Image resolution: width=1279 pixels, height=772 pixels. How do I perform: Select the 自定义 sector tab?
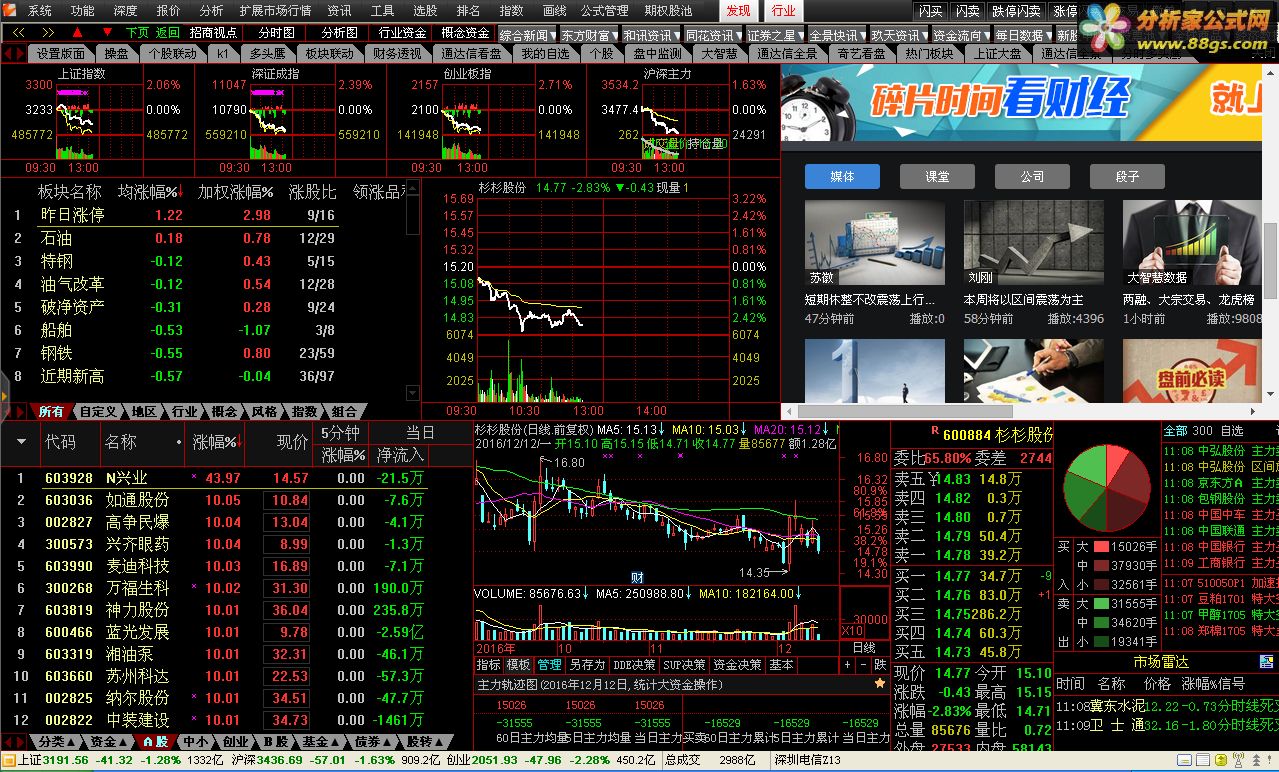click(98, 411)
